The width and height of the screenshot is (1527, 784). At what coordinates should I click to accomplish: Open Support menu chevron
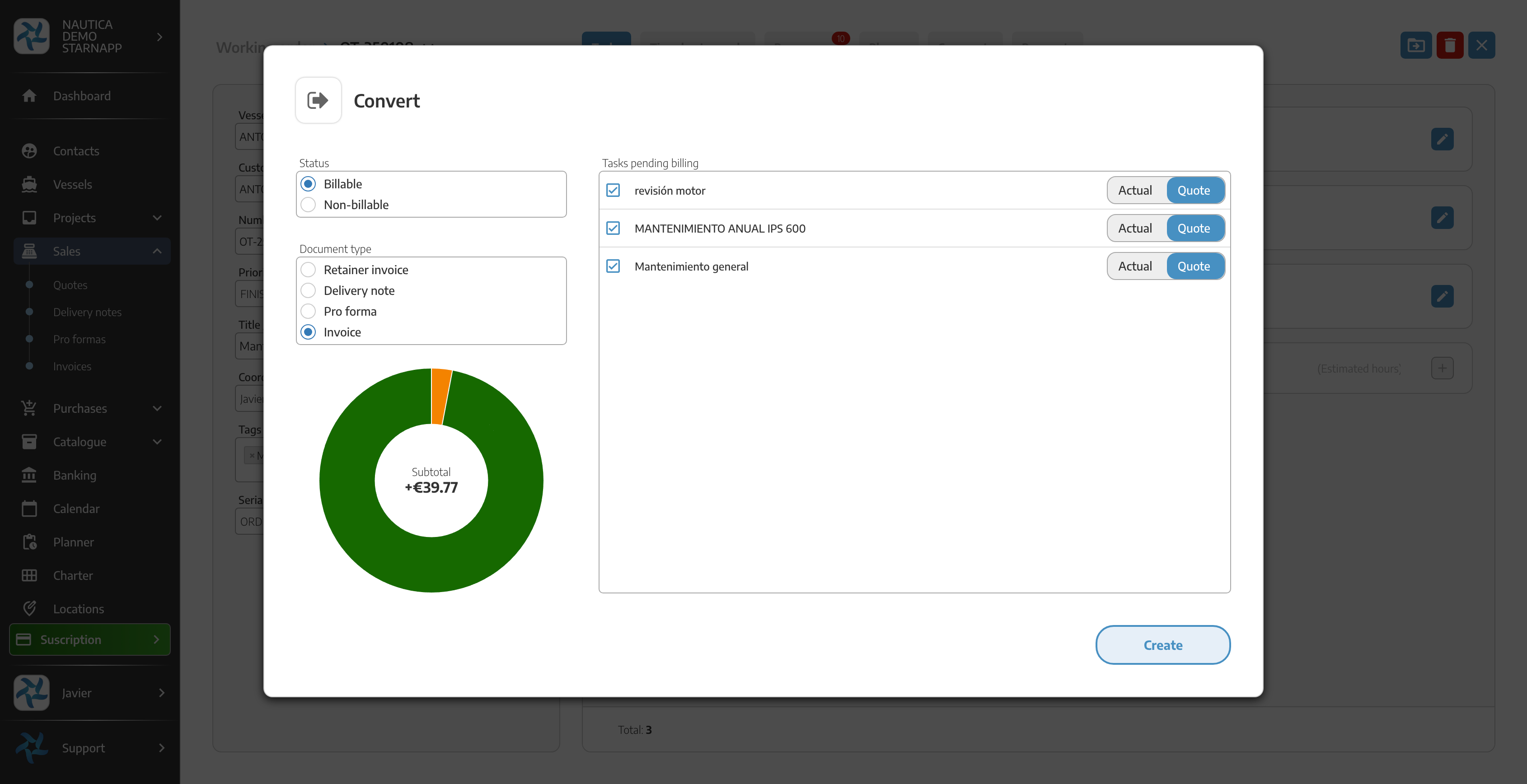pos(161,748)
